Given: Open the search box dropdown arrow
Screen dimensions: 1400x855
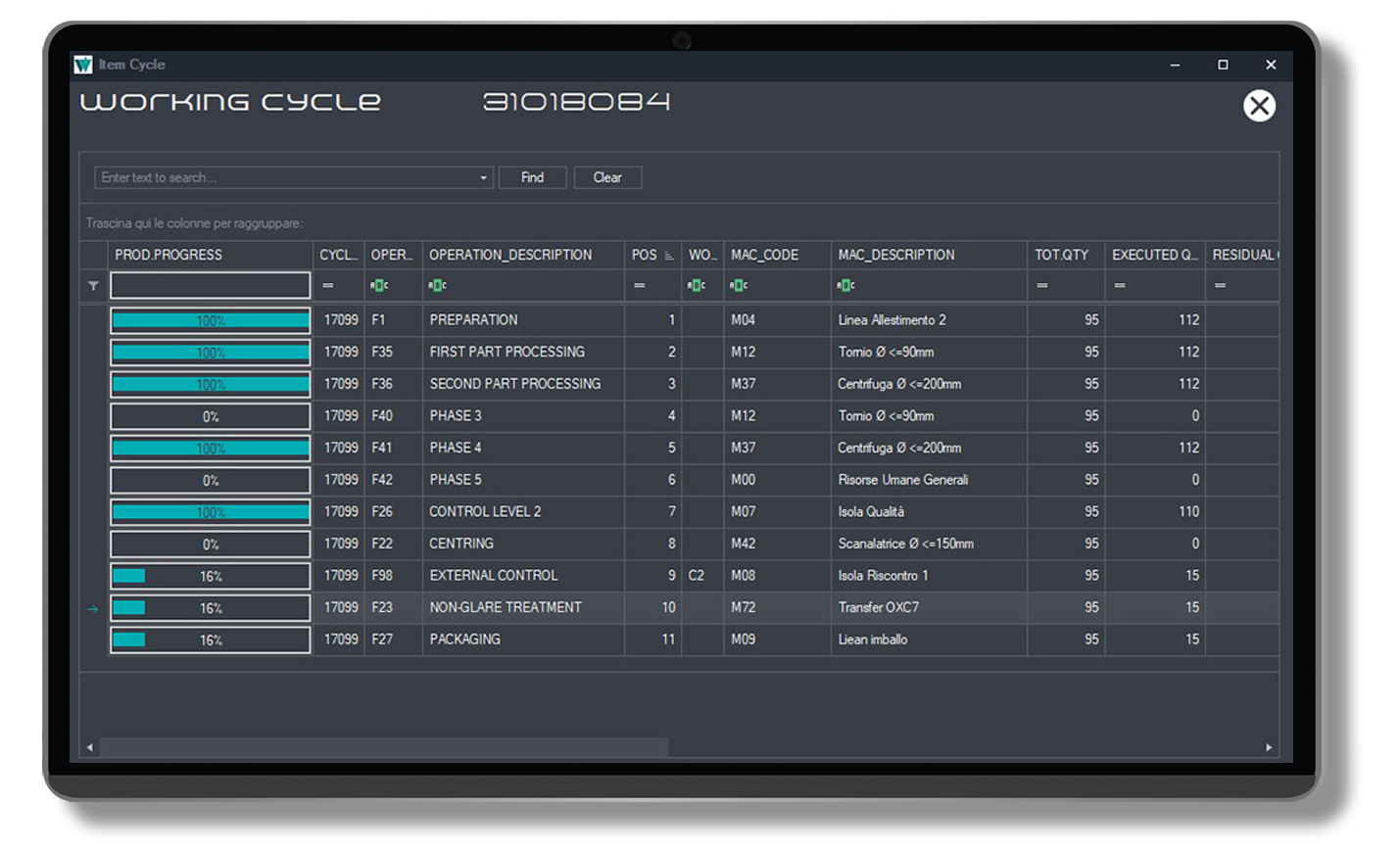Looking at the screenshot, I should [483, 178].
